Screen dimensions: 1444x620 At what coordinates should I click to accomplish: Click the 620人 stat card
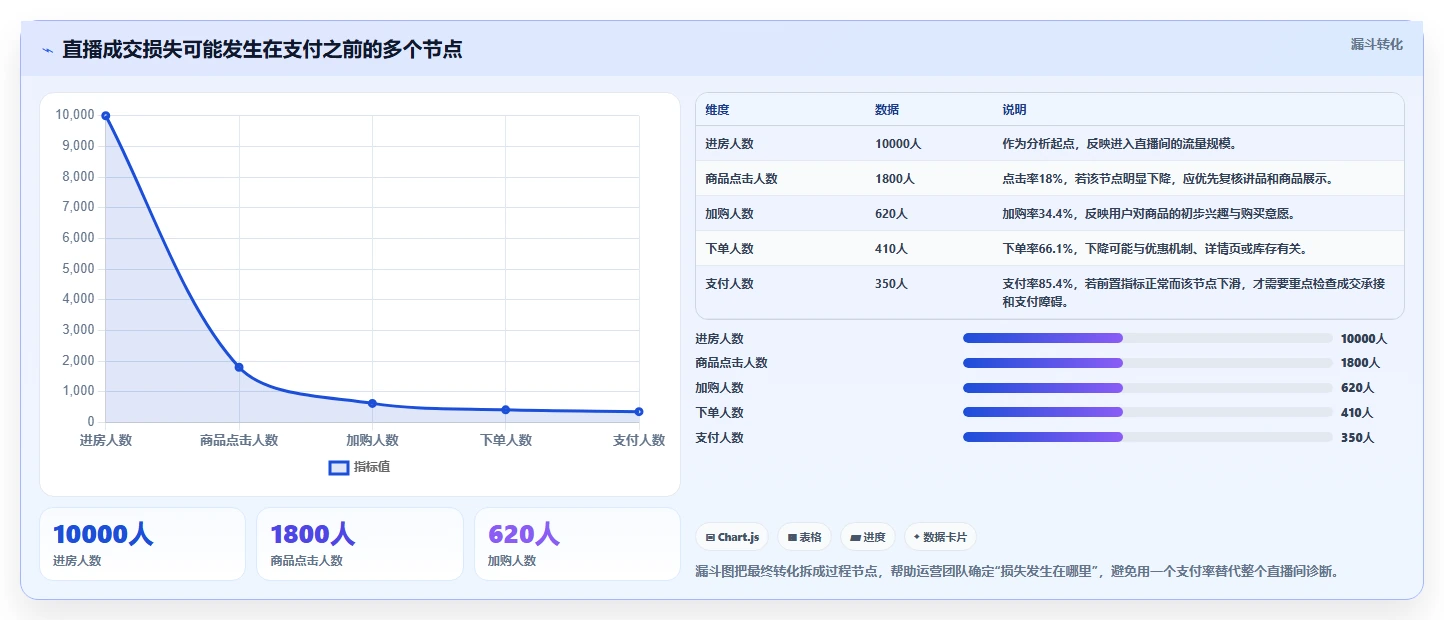click(x=577, y=544)
